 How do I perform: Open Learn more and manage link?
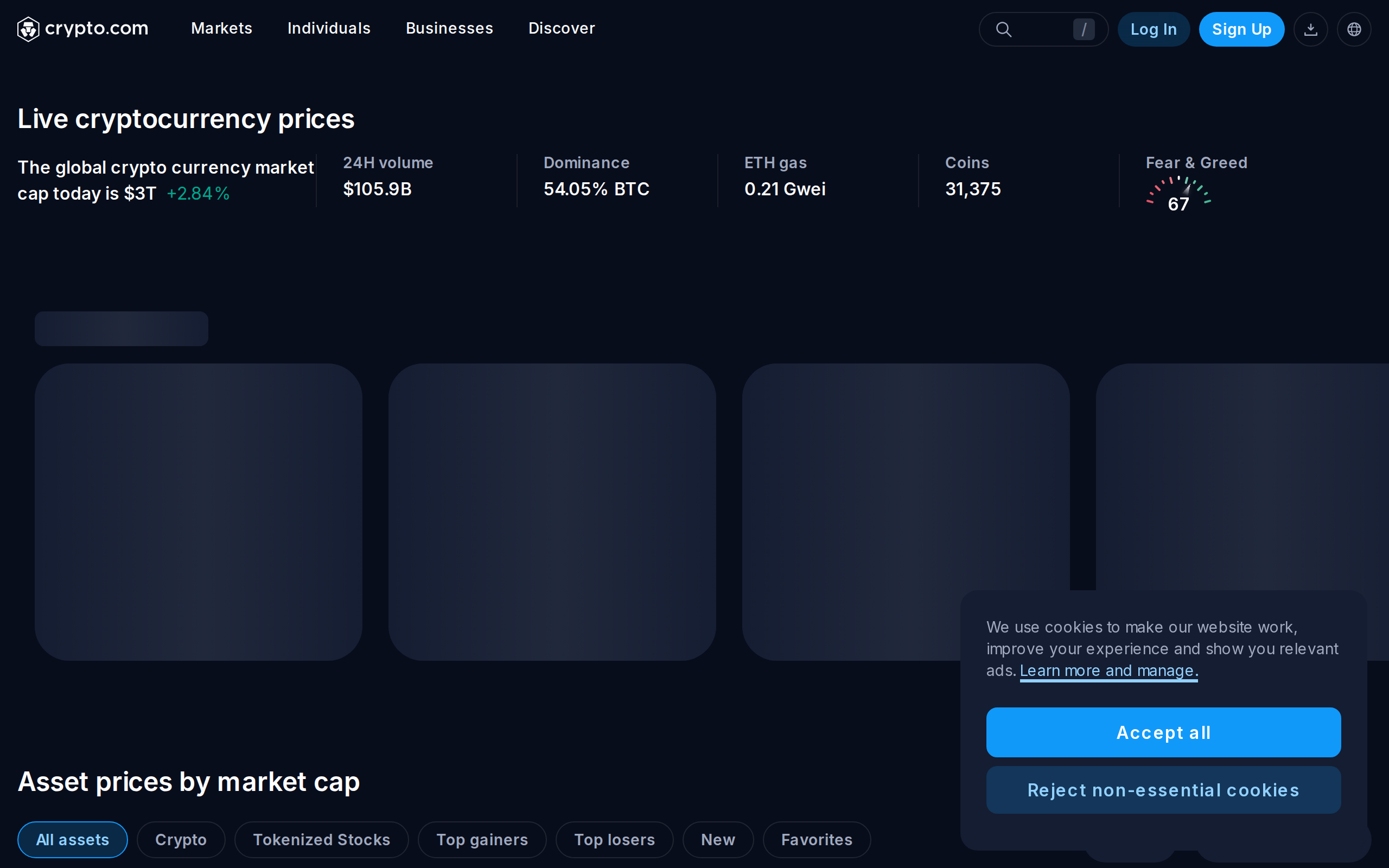[1109, 671]
